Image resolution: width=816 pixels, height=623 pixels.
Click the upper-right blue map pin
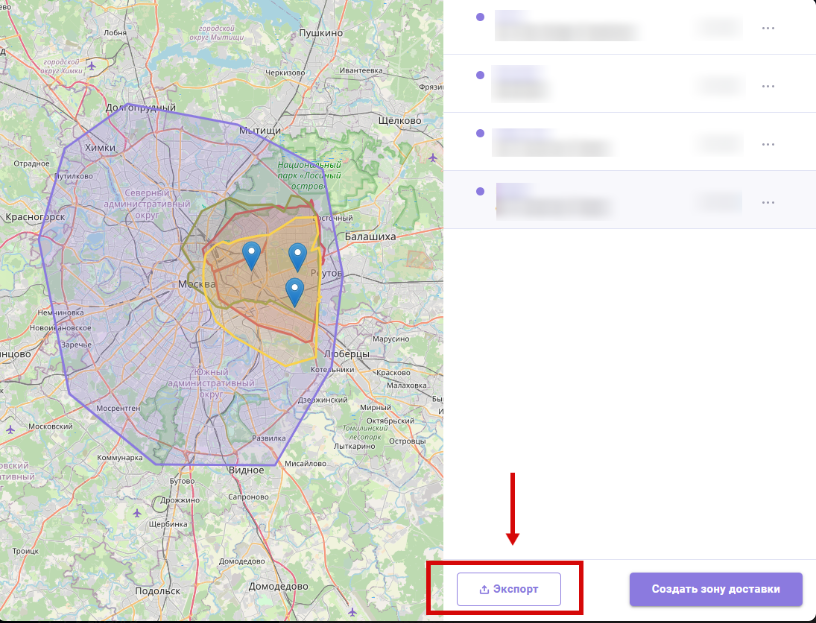(297, 256)
